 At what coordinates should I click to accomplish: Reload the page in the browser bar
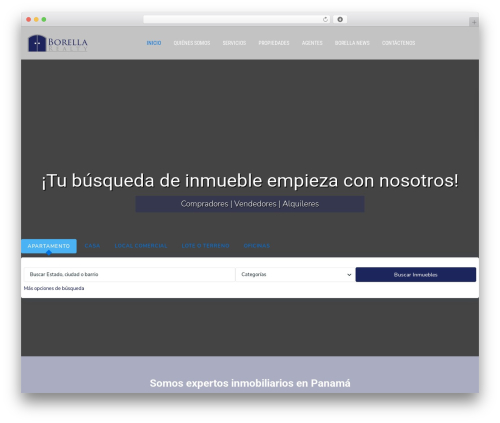click(325, 19)
